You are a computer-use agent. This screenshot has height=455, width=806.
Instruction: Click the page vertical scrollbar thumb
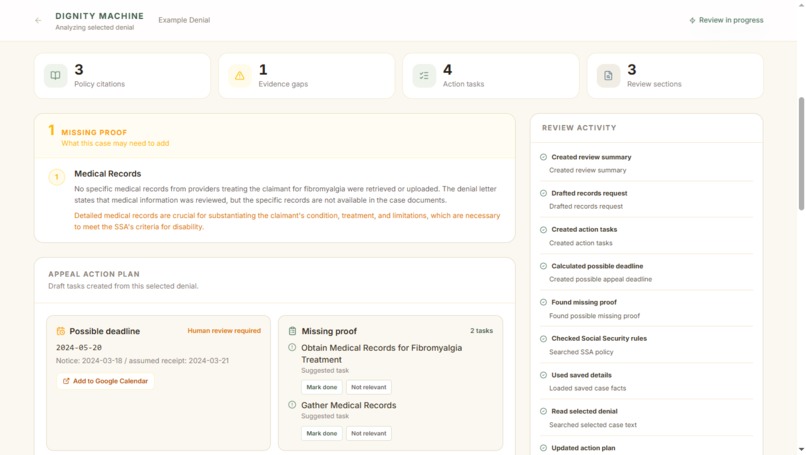(801, 153)
